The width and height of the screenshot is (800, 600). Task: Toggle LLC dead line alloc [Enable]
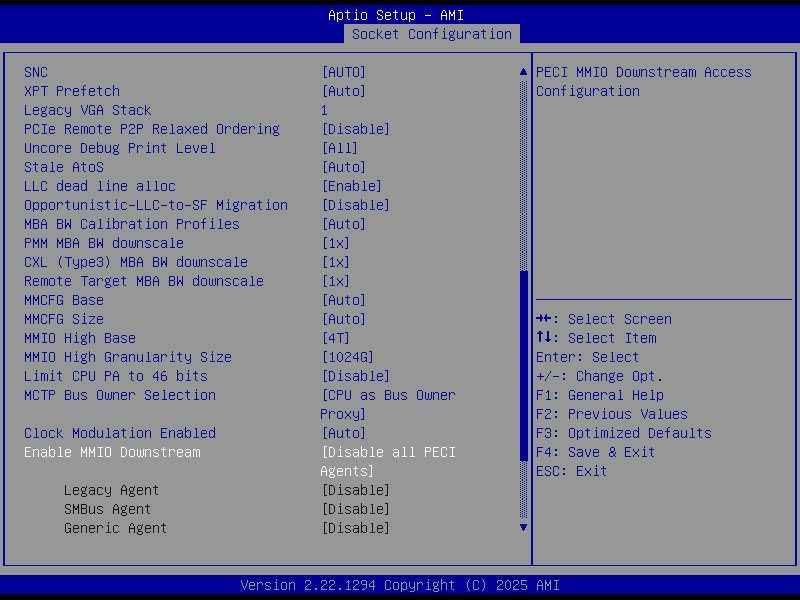click(x=352, y=186)
